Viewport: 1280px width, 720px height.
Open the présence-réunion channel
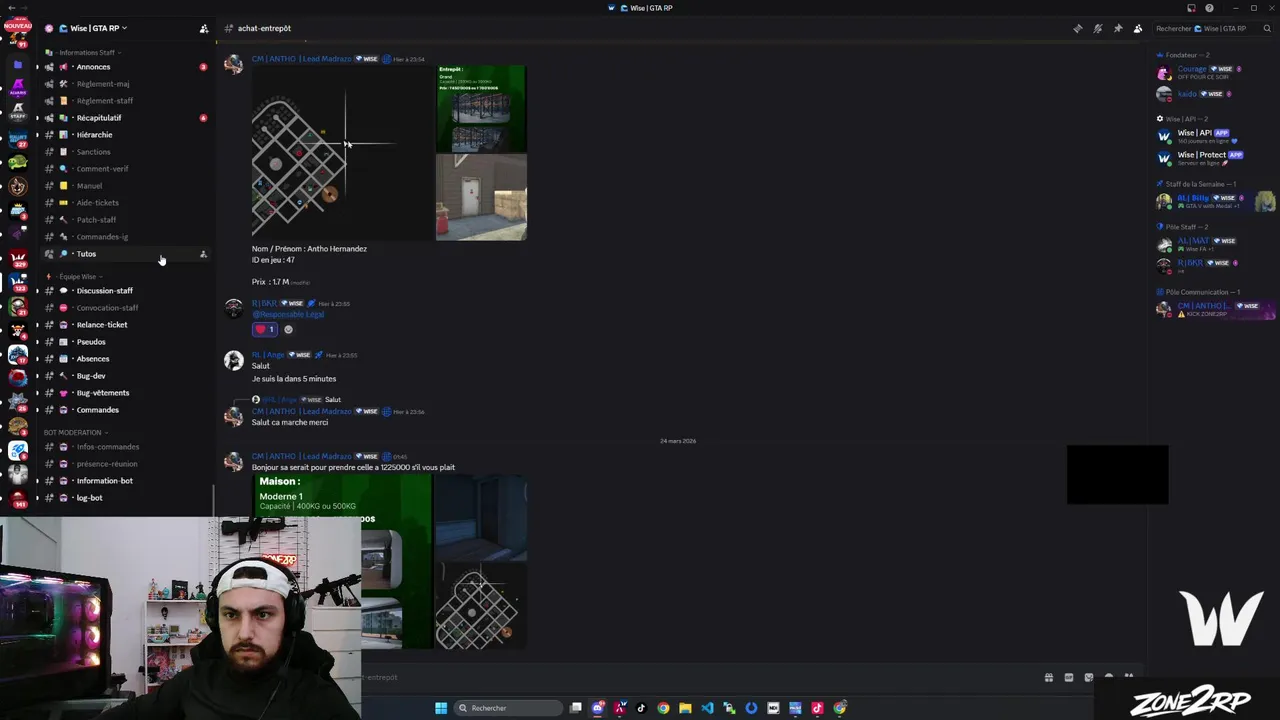click(126, 464)
